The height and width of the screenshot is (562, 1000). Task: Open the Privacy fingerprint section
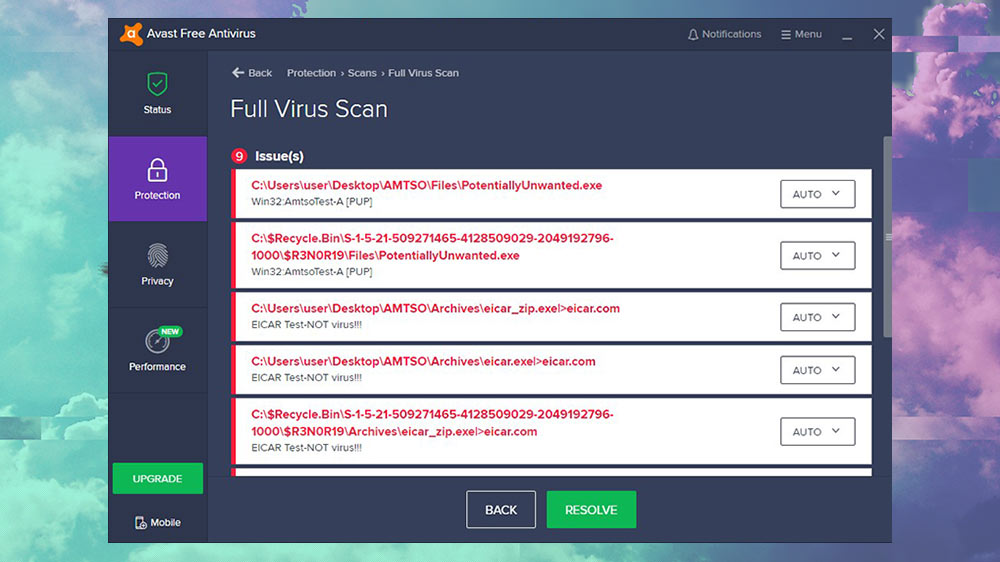click(158, 265)
